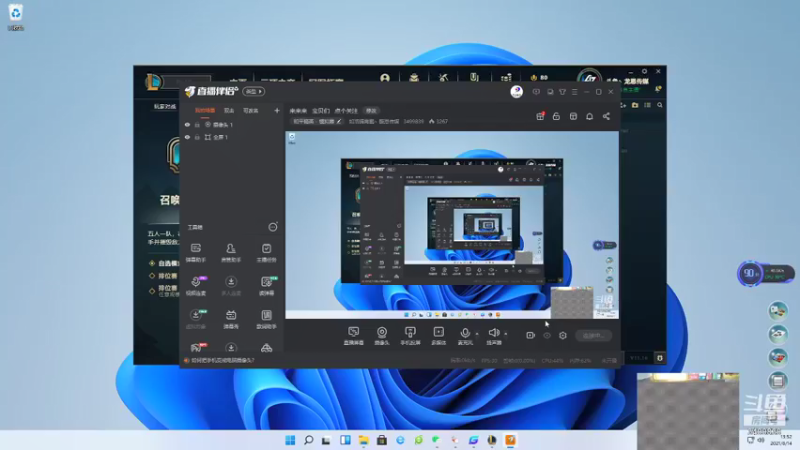Expand more tools with the circled dots icon
This screenshot has width=800, height=450.
(273, 227)
